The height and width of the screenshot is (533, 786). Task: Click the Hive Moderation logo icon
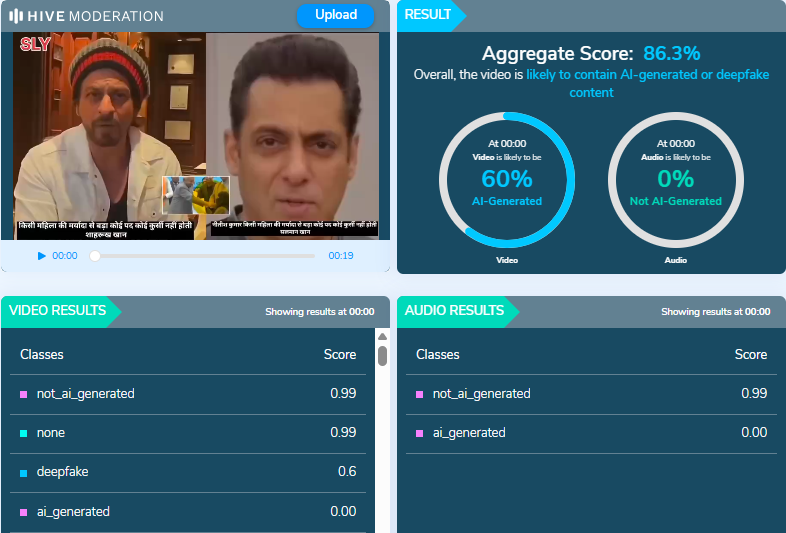(x=15, y=16)
